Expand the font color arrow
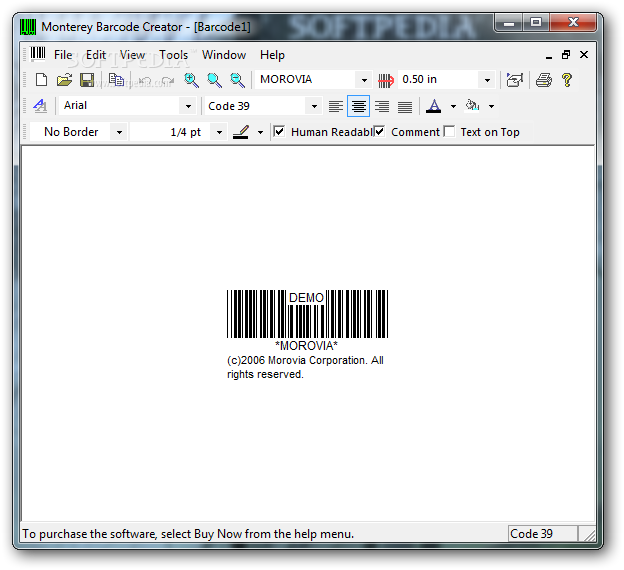Viewport: 624px width, 570px height. pos(453,106)
